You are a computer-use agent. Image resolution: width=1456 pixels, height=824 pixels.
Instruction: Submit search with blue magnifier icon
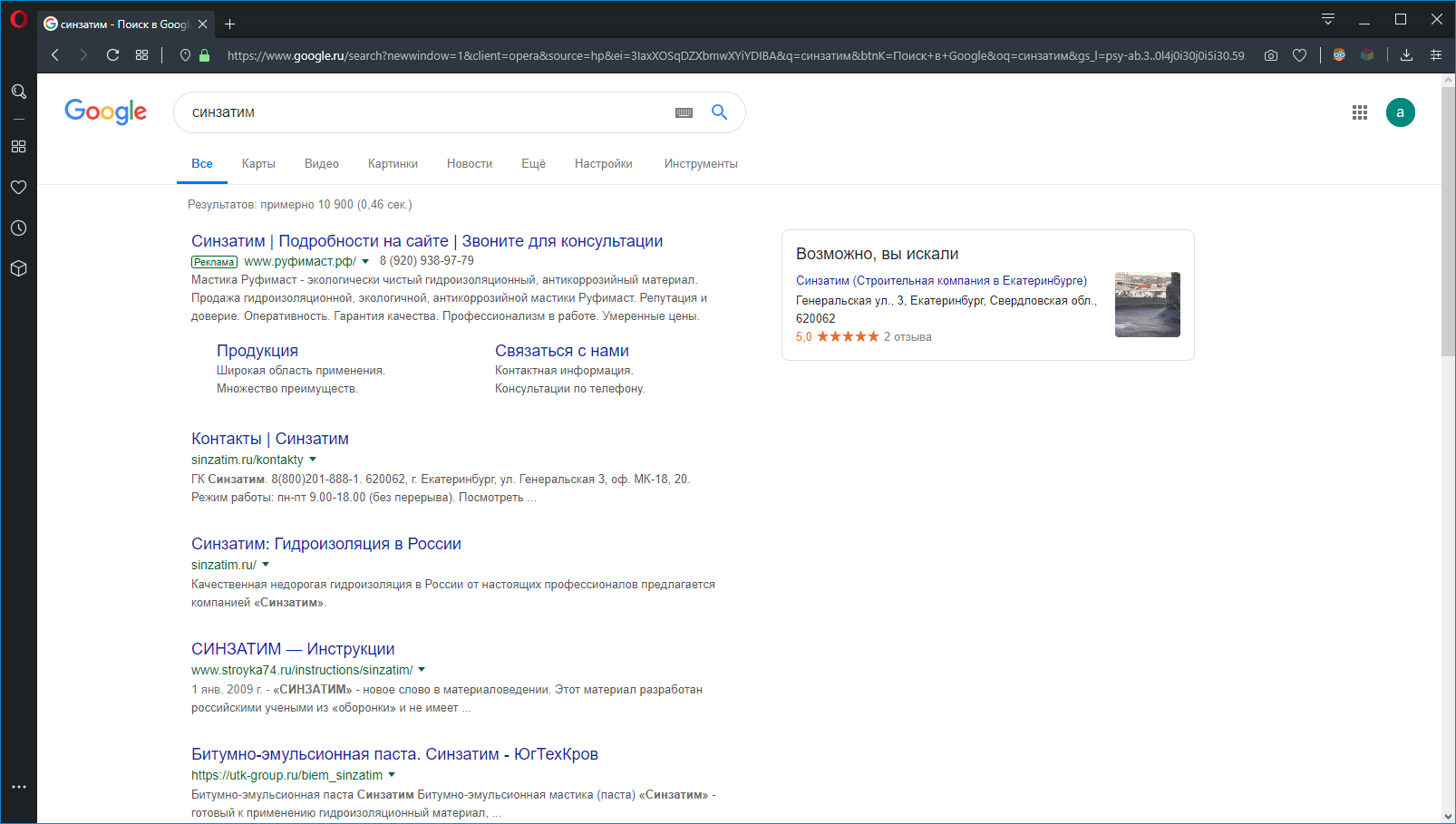coord(719,112)
